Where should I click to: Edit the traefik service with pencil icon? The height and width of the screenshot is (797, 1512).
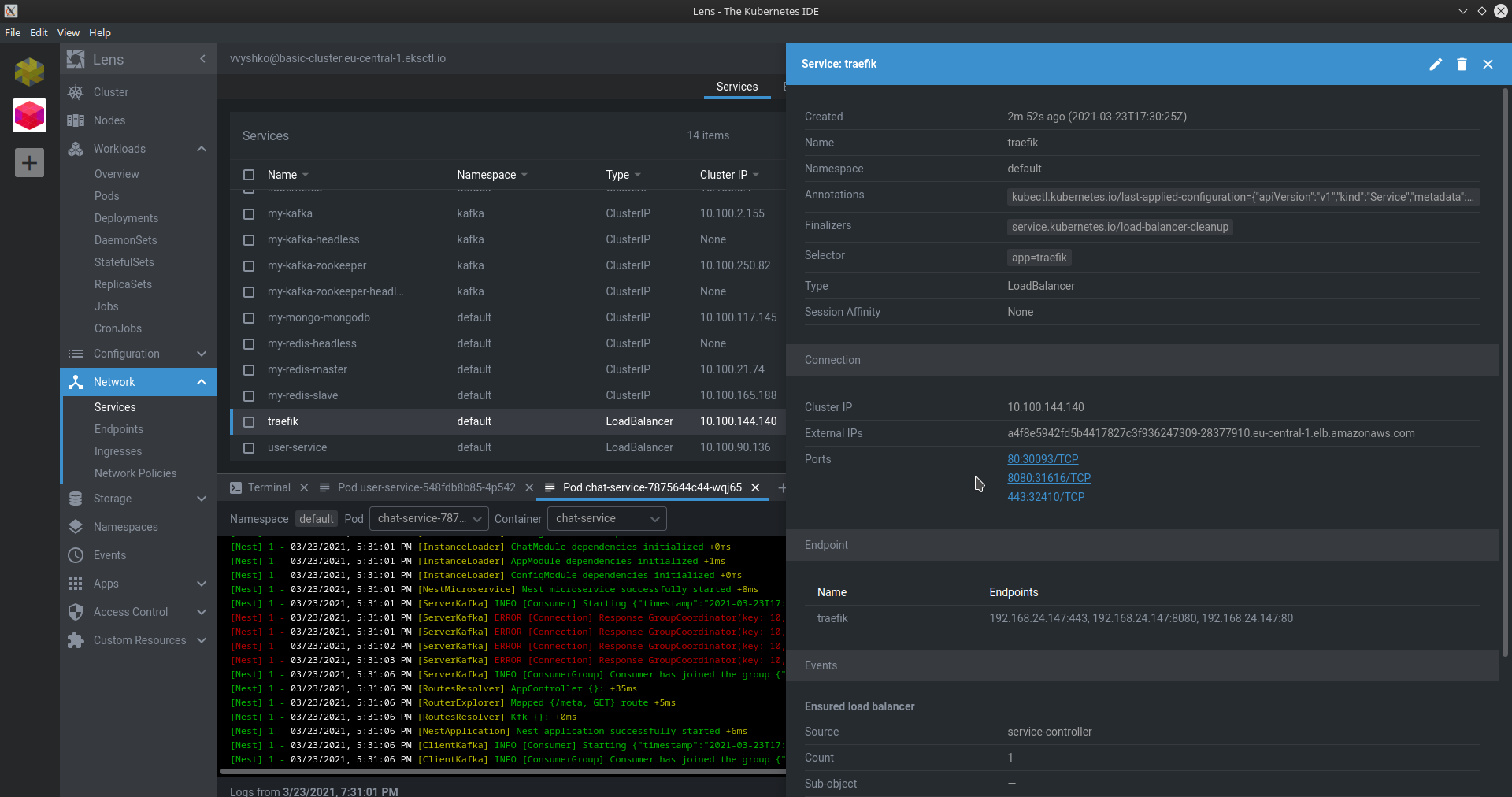click(1436, 65)
